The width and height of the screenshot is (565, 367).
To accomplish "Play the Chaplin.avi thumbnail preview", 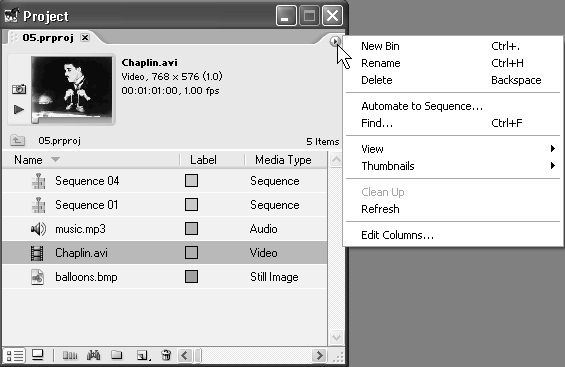I will [x=19, y=109].
